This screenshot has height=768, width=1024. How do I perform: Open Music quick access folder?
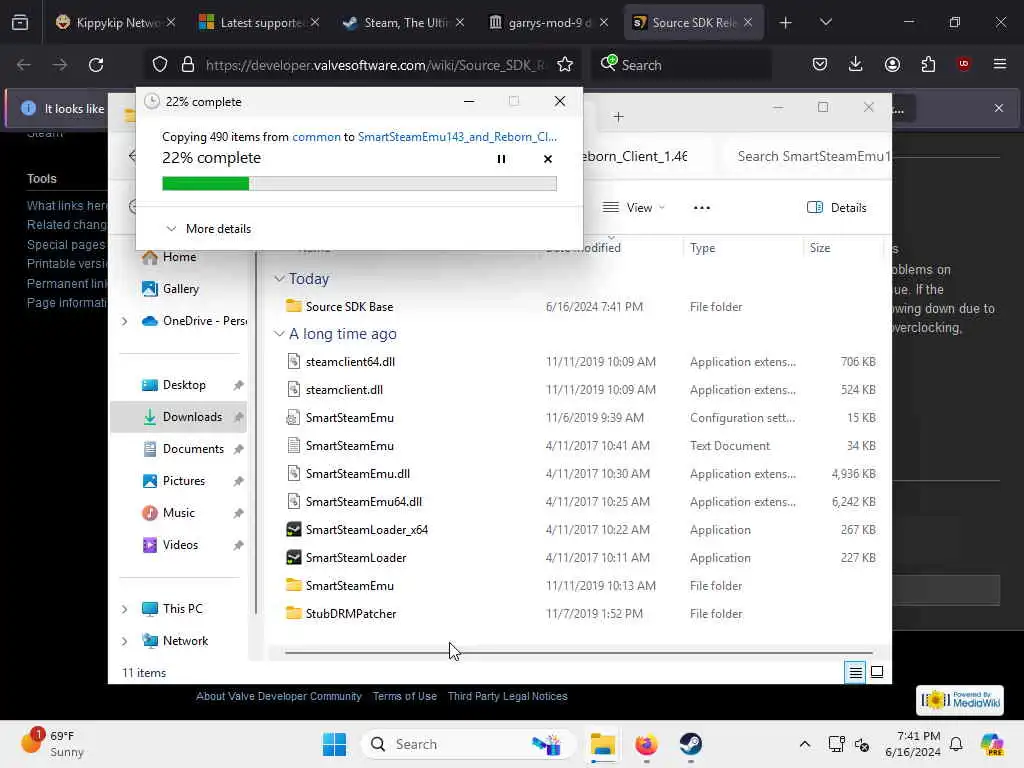(x=178, y=513)
